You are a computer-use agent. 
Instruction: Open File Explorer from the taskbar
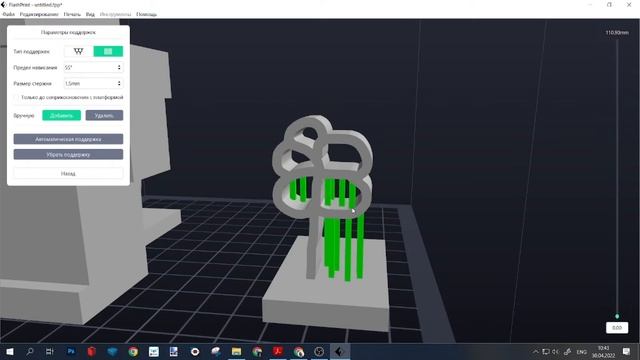236,351
